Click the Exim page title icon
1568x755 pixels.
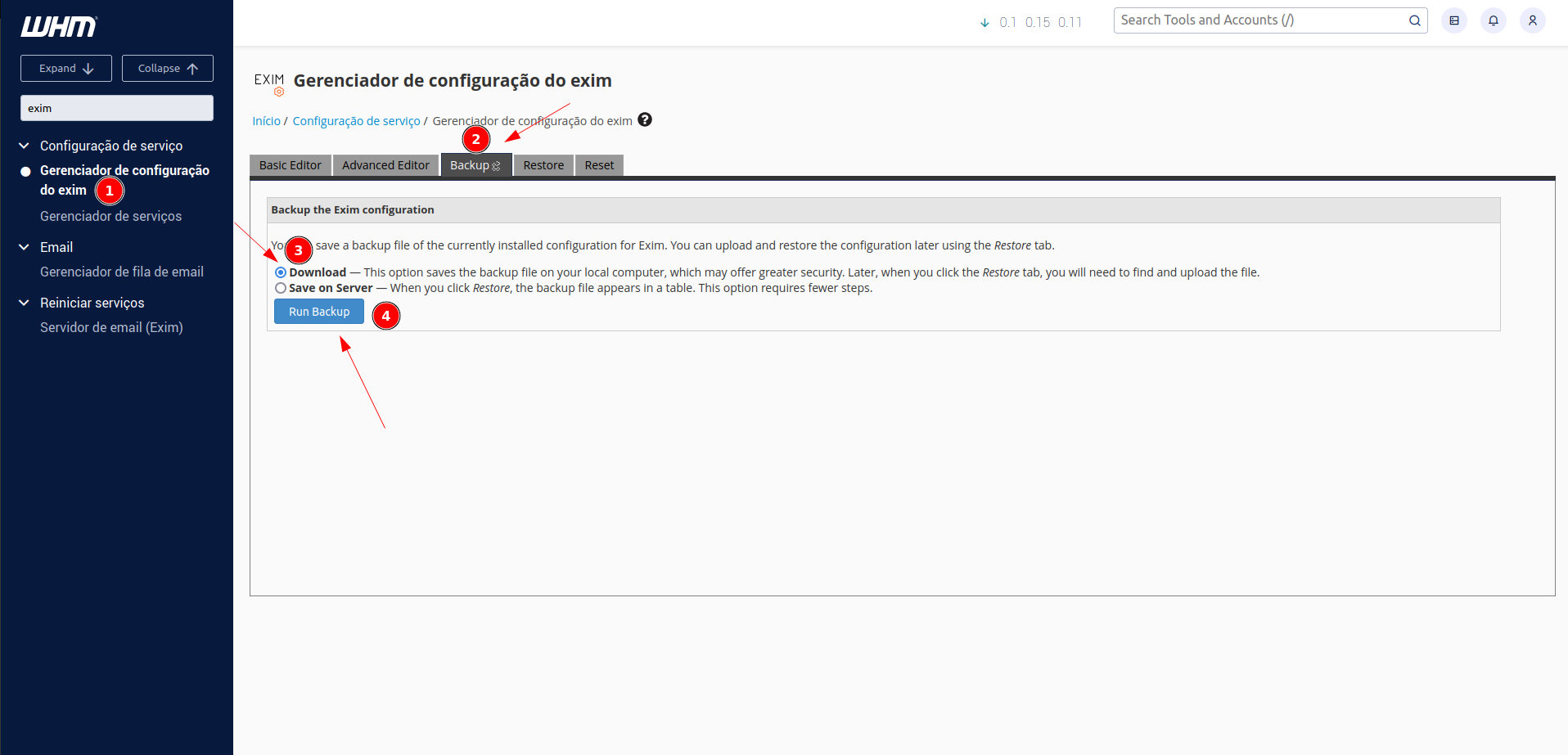tap(269, 83)
